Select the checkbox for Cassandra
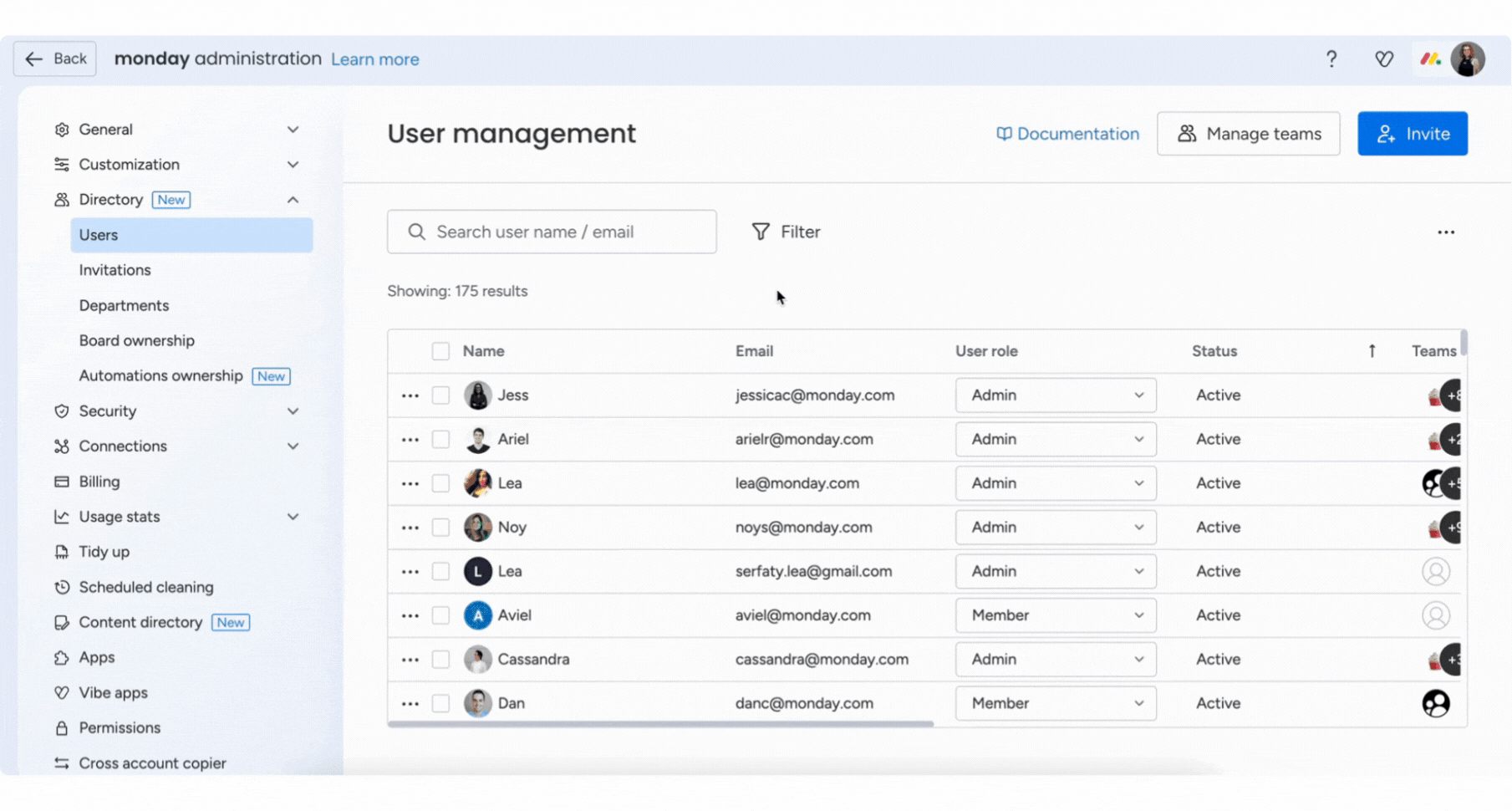This screenshot has width=1512, height=811. click(x=440, y=660)
